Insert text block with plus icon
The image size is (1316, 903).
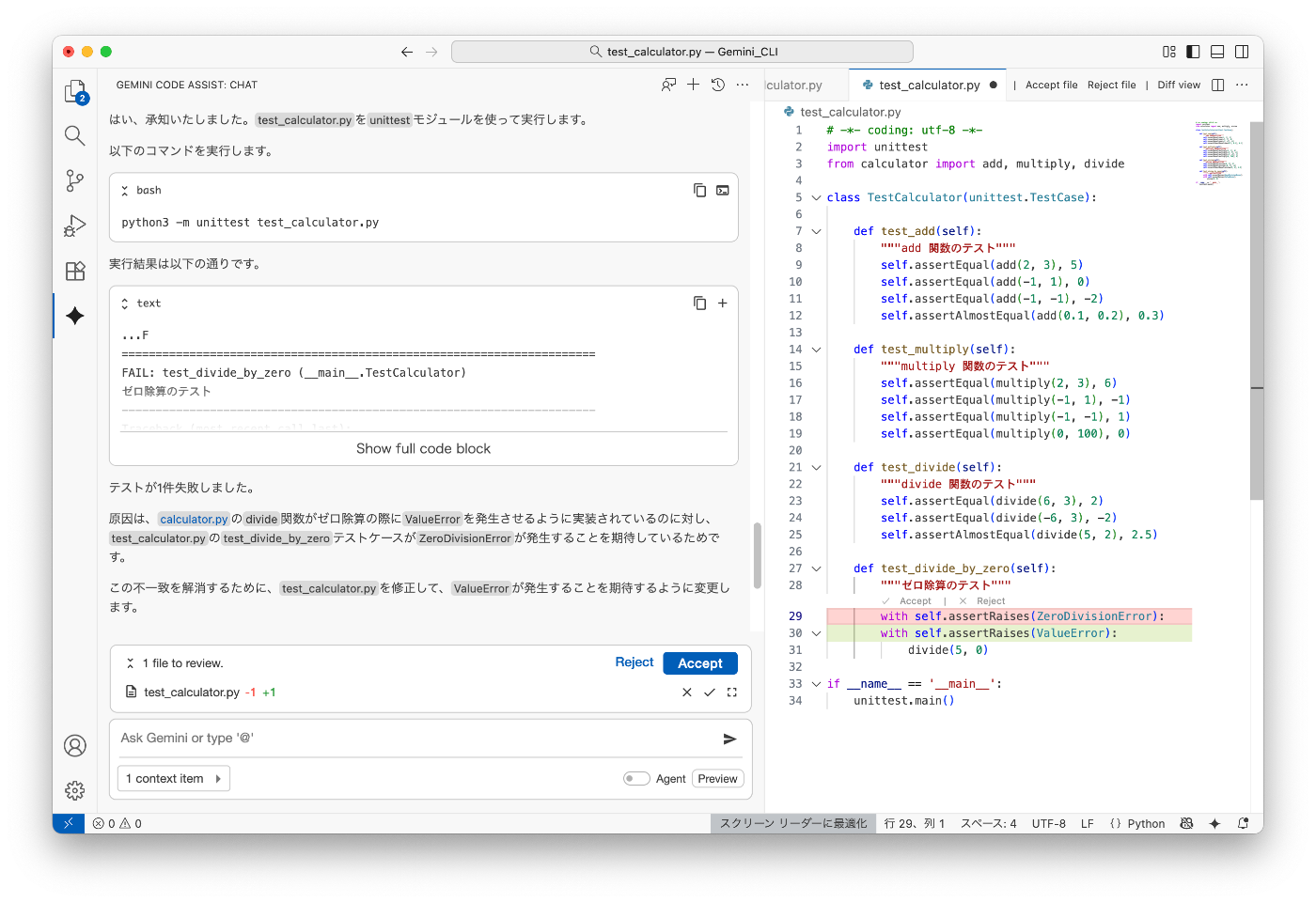point(723,303)
